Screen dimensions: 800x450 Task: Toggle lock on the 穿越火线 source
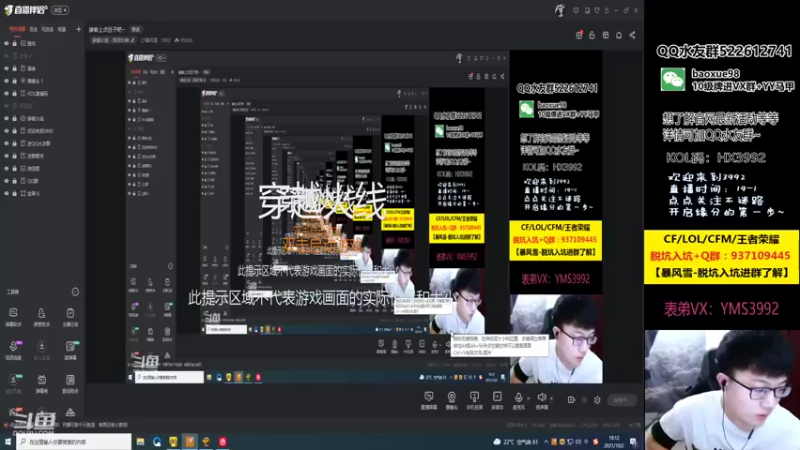14,118
